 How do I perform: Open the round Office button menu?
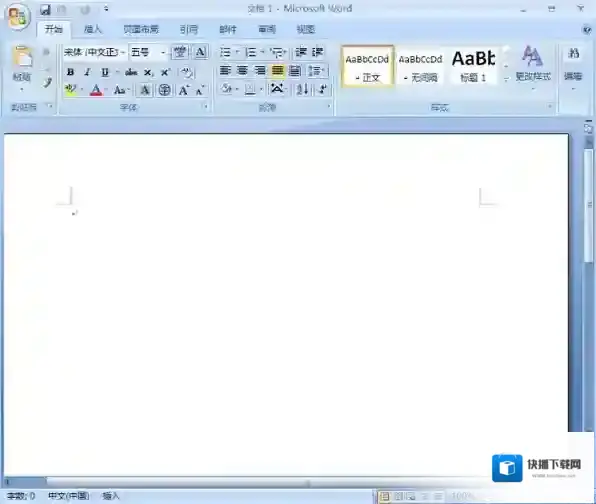pyautogui.click(x=18, y=16)
